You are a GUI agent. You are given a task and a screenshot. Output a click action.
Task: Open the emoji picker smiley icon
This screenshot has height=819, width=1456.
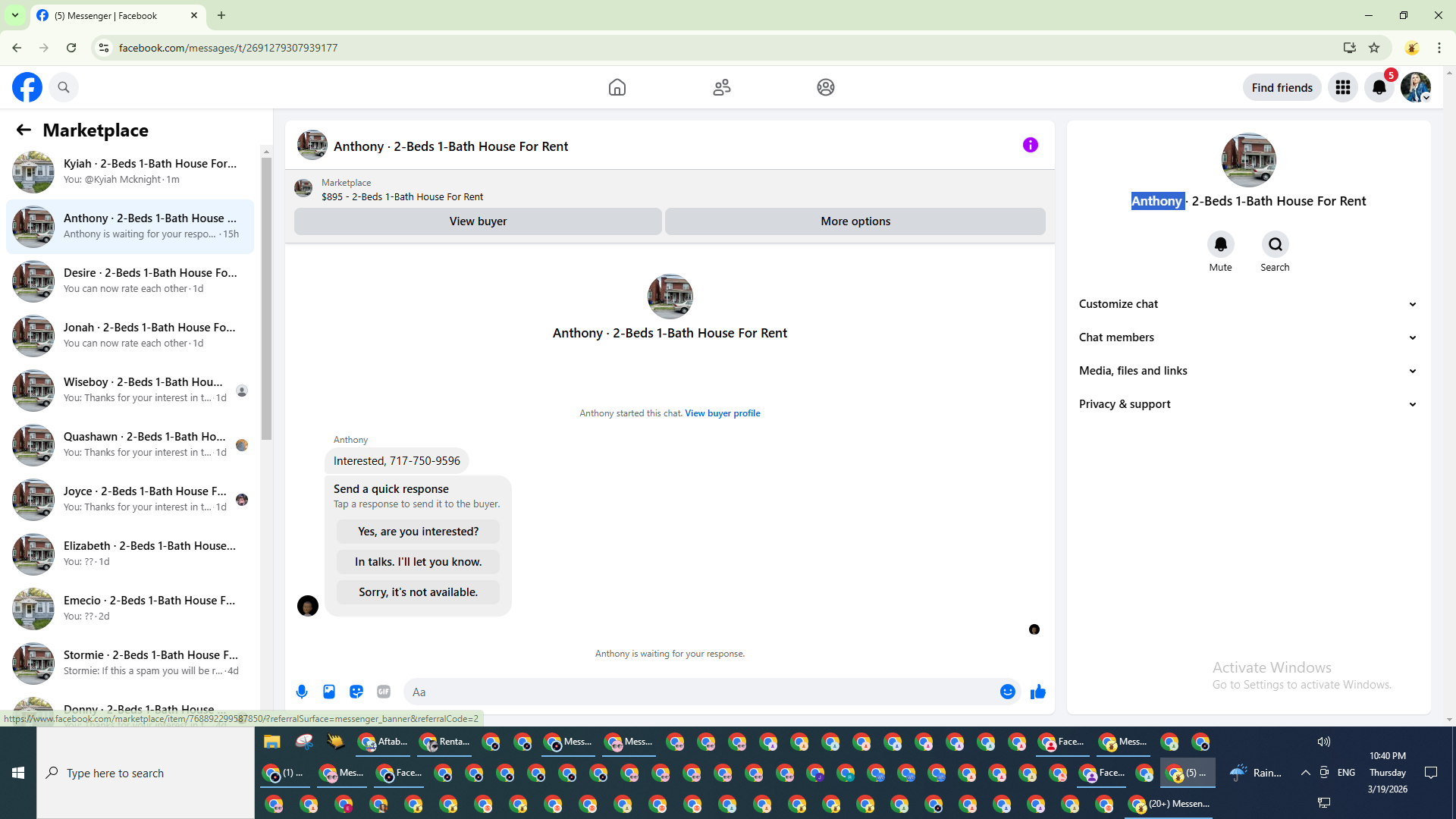pyautogui.click(x=1007, y=692)
